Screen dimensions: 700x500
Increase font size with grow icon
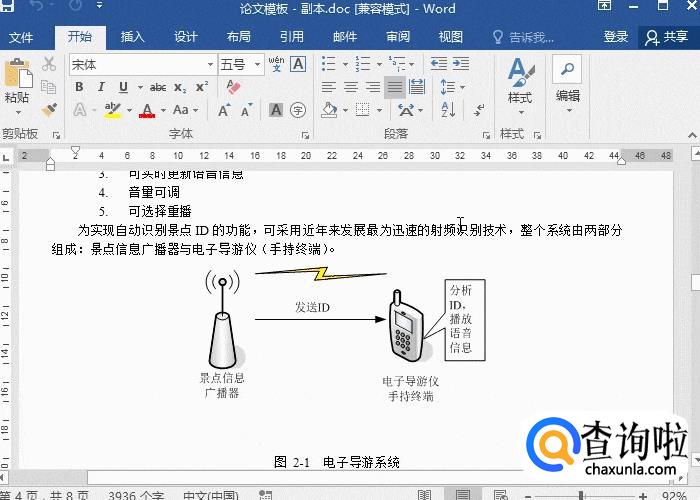[x=224, y=110]
